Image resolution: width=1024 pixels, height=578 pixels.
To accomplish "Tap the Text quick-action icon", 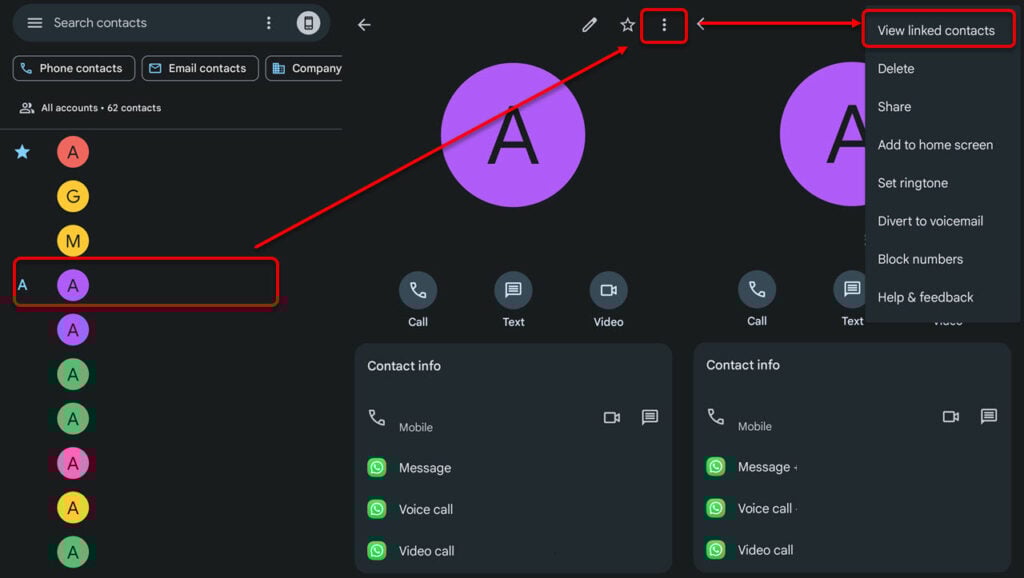I will point(513,293).
